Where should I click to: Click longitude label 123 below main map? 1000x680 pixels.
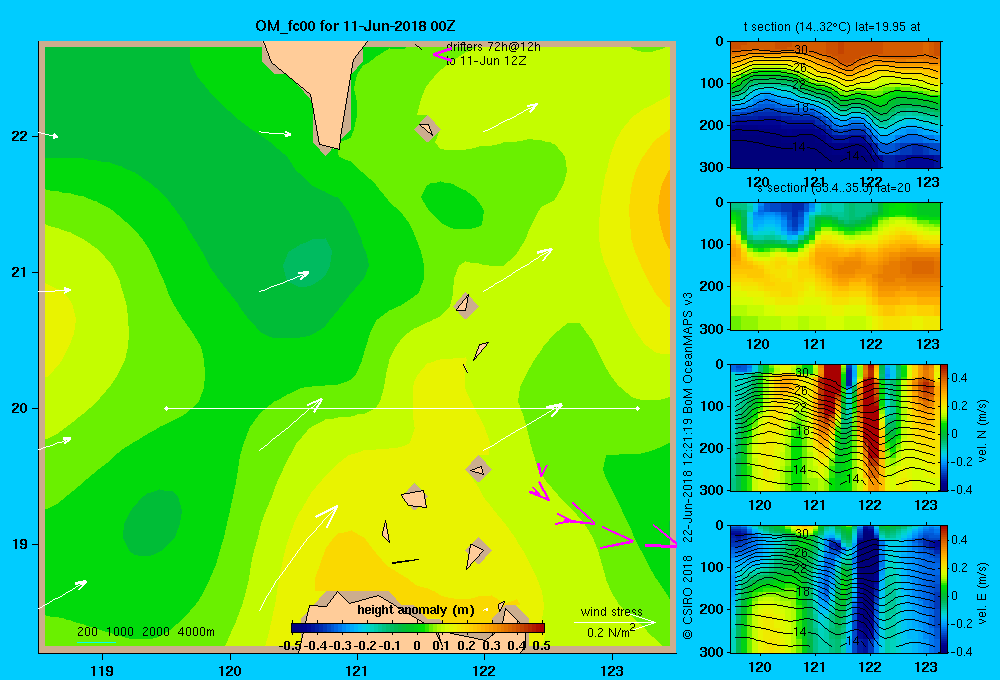[612, 670]
